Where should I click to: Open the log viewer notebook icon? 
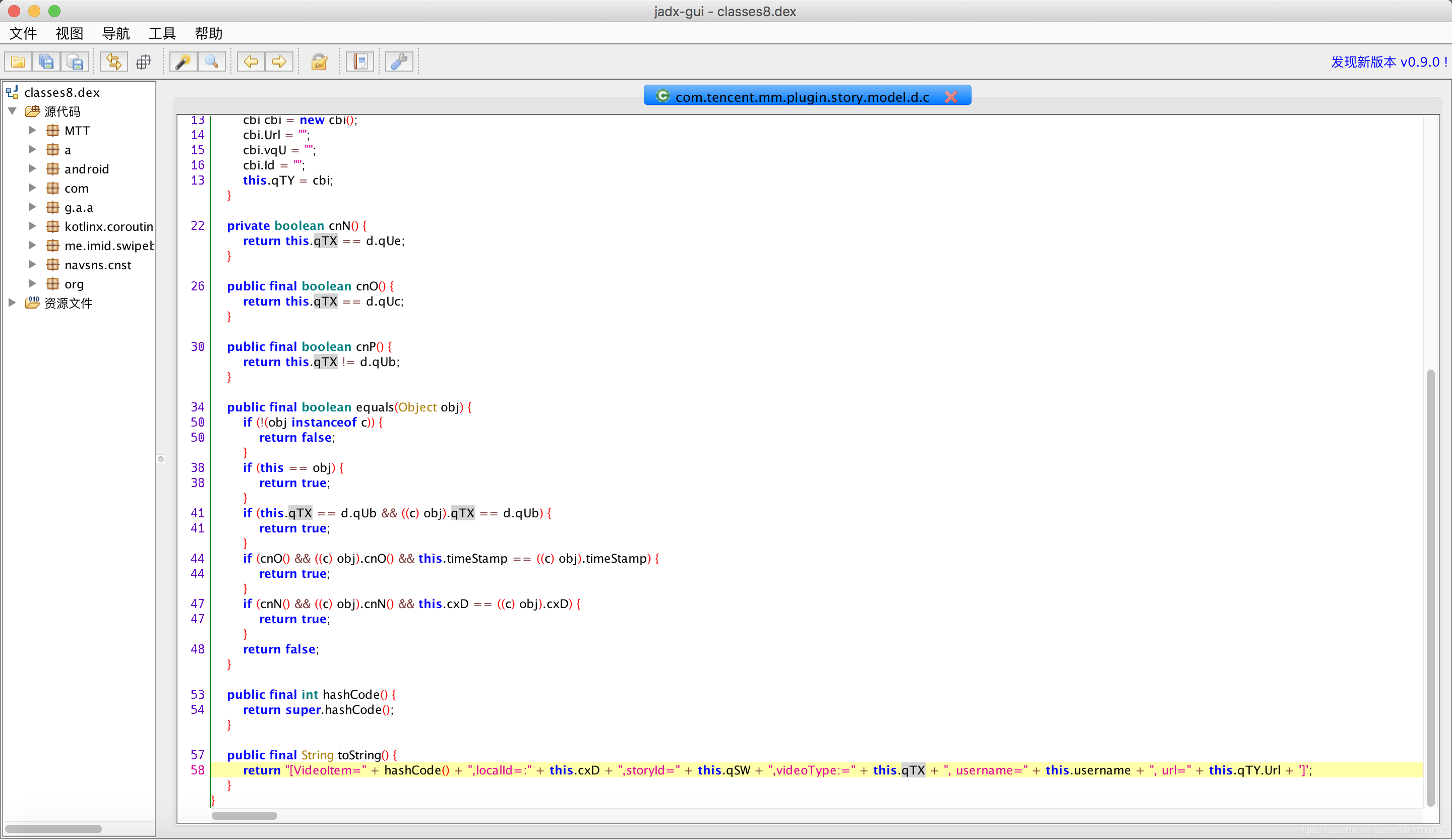point(360,62)
